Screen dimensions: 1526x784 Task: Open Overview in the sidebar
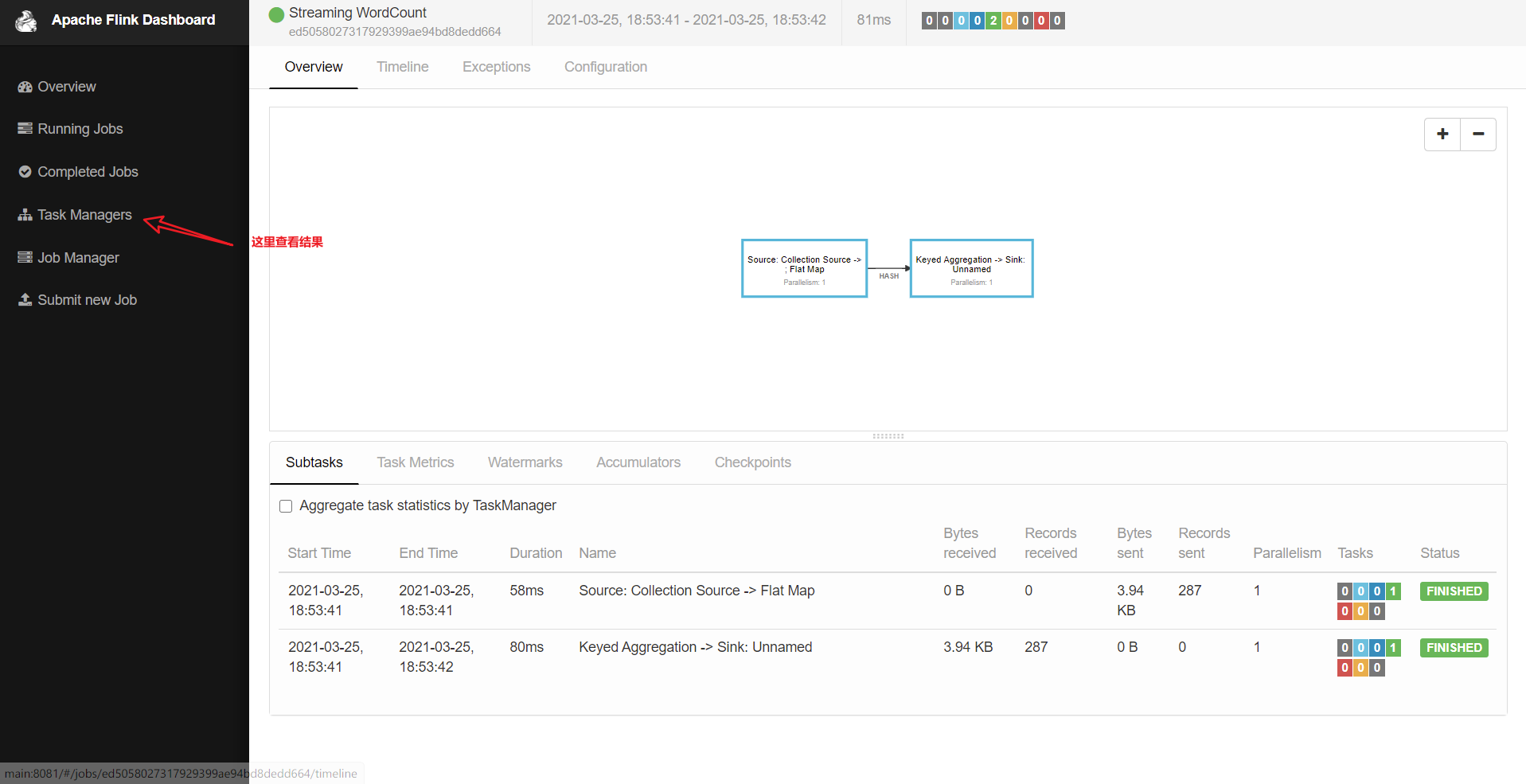click(67, 87)
